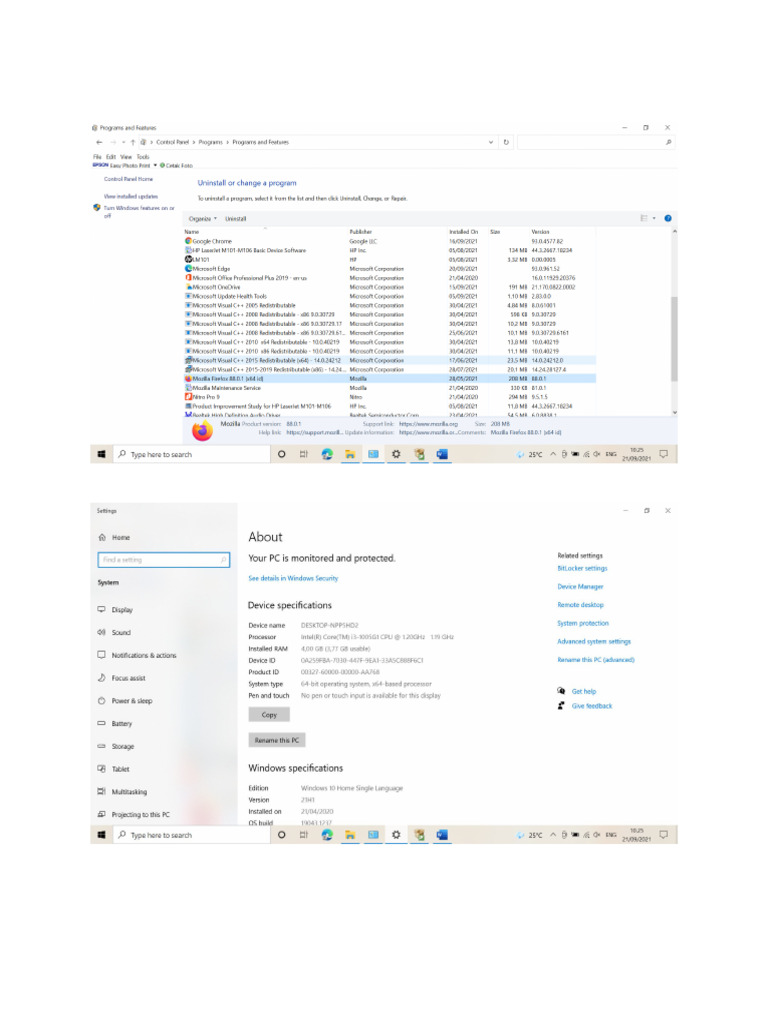
Task: Select Storage in the Settings sidebar
Action: [123, 746]
